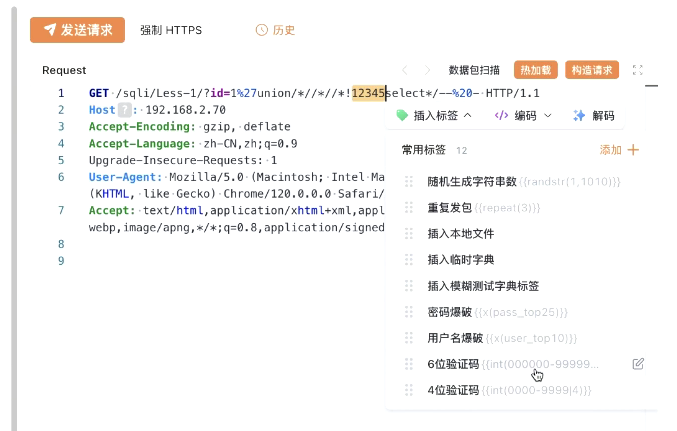Click the sparkle icon beside 解码

coord(579,116)
